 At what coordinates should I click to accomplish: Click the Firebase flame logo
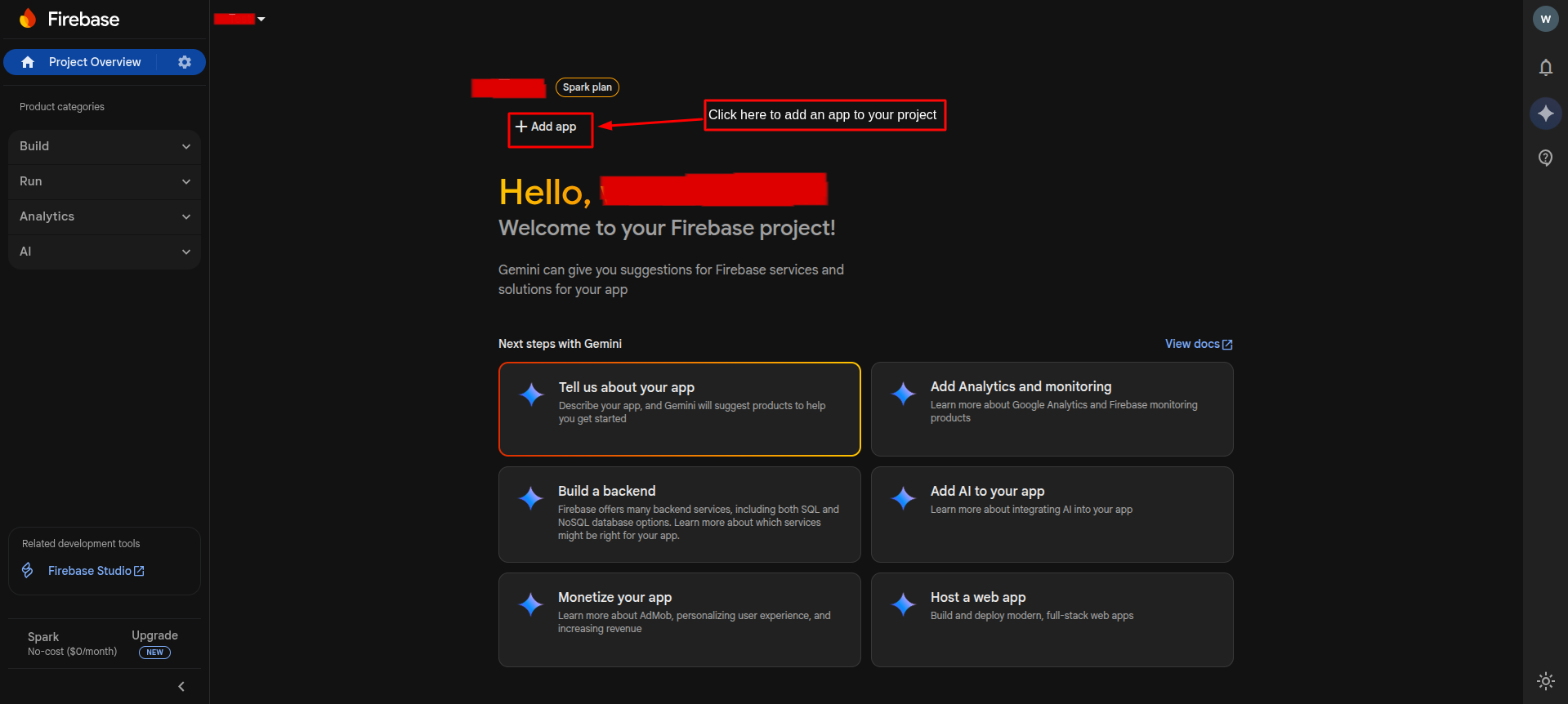point(28,19)
